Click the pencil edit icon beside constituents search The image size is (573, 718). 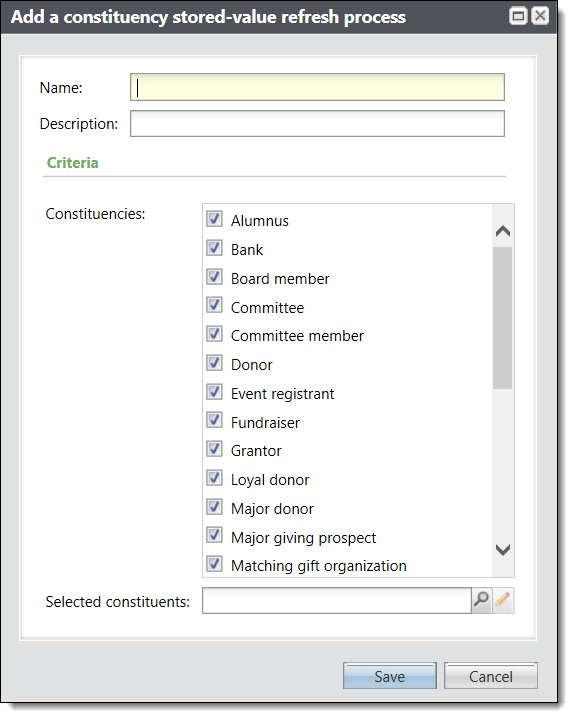click(x=503, y=600)
